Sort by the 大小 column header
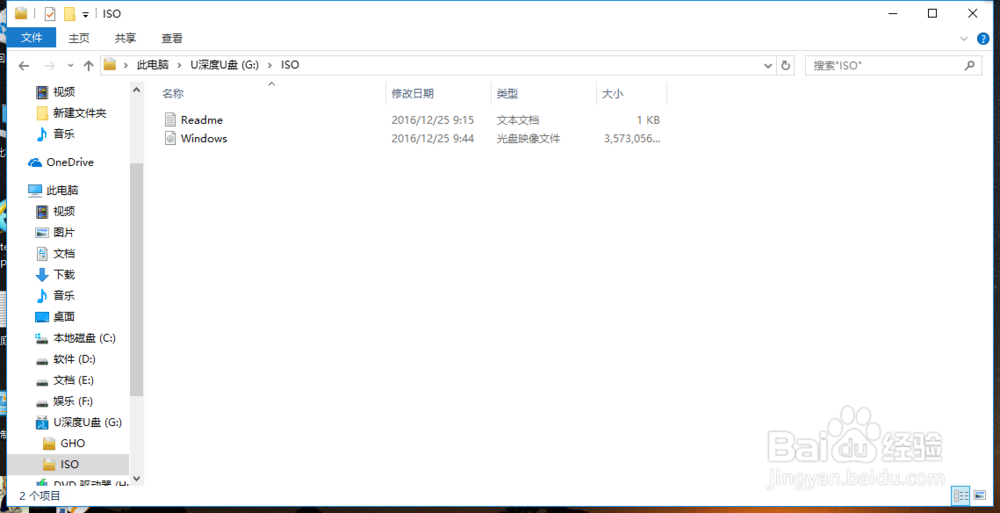 coord(613,94)
